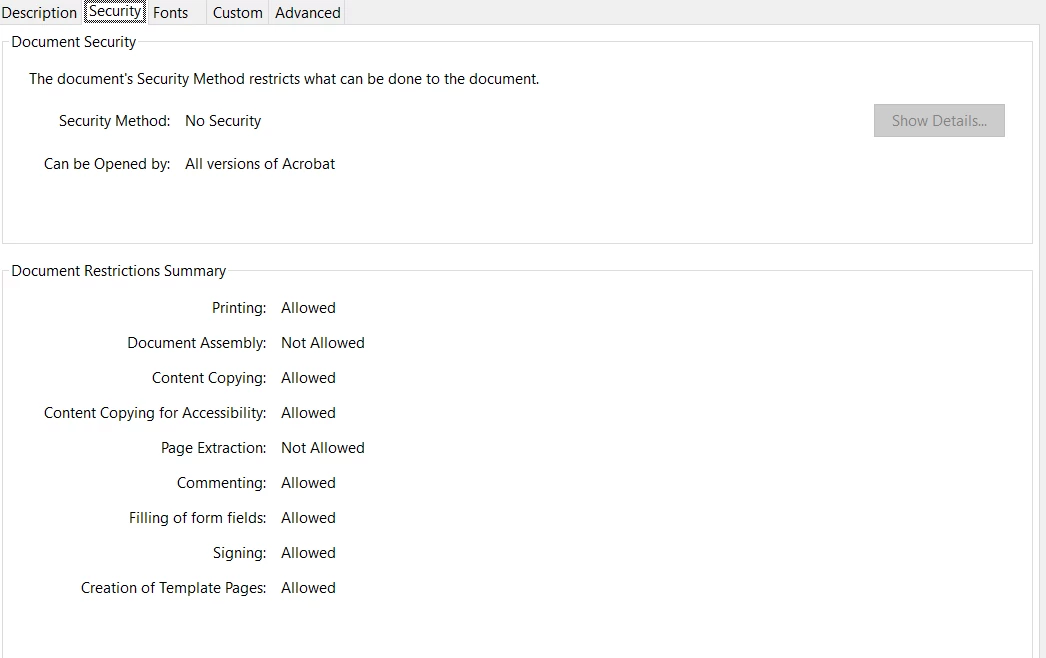Switch to the Fonts tab

click(x=171, y=13)
